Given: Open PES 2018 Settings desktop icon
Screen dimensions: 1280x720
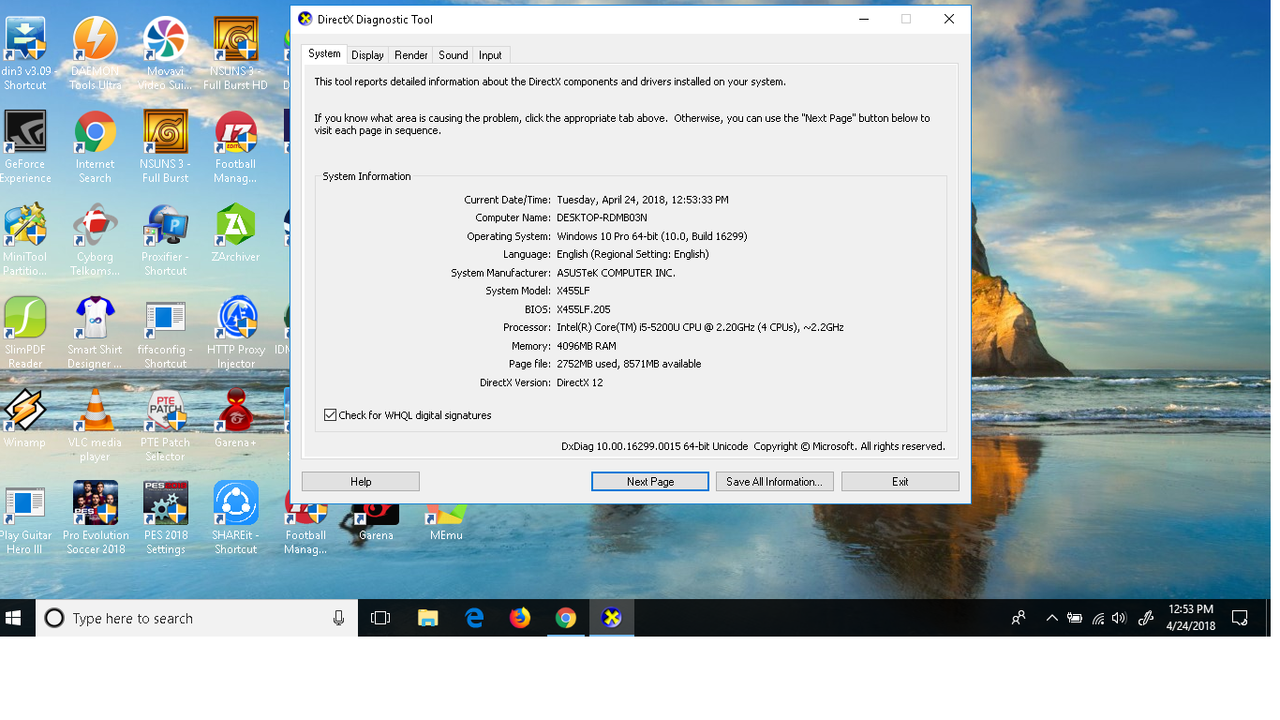Looking at the screenshot, I should pos(165,519).
